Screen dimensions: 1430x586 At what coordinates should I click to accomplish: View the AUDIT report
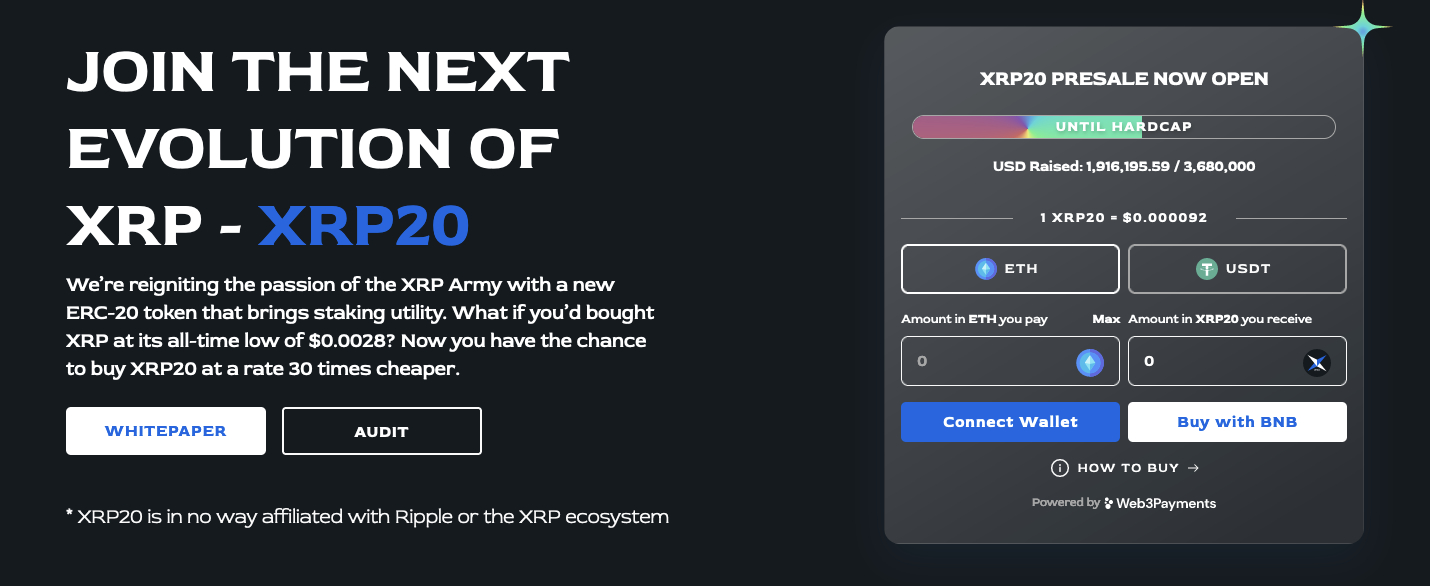(382, 431)
